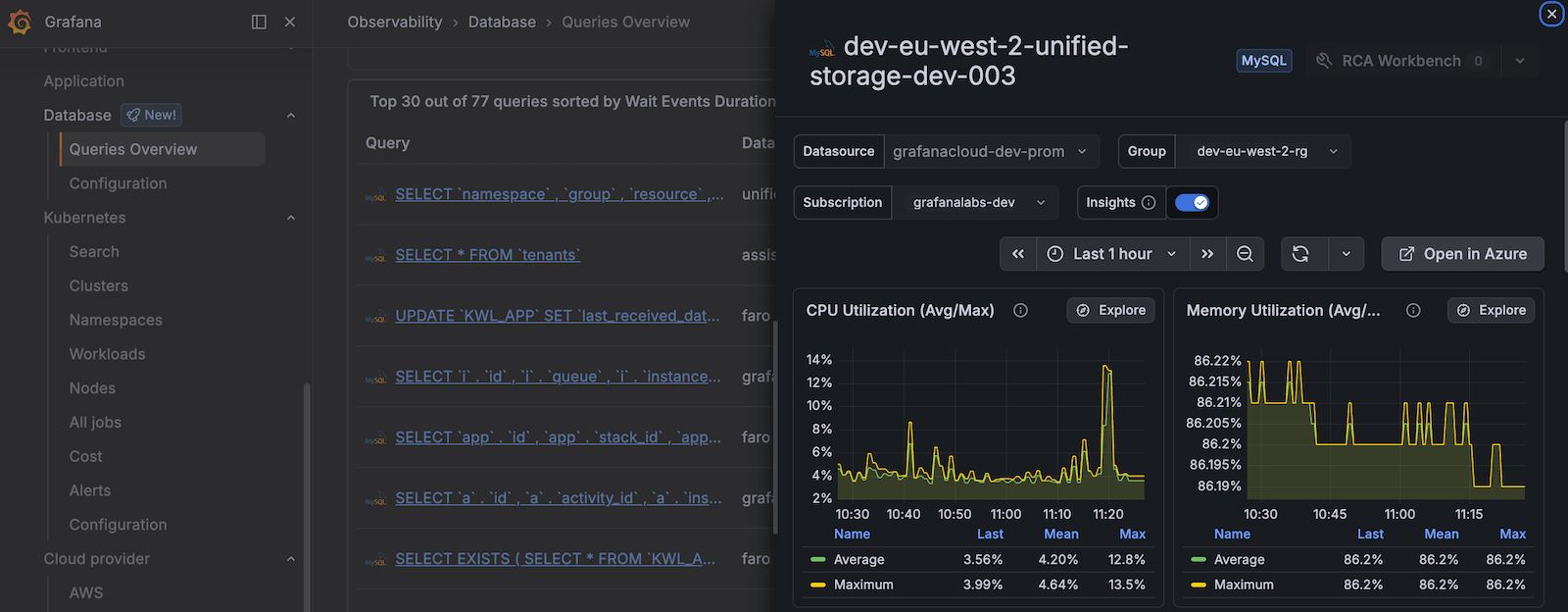Image resolution: width=1568 pixels, height=612 pixels.
Task: Select Queries Overview in the sidebar
Action: point(163,149)
